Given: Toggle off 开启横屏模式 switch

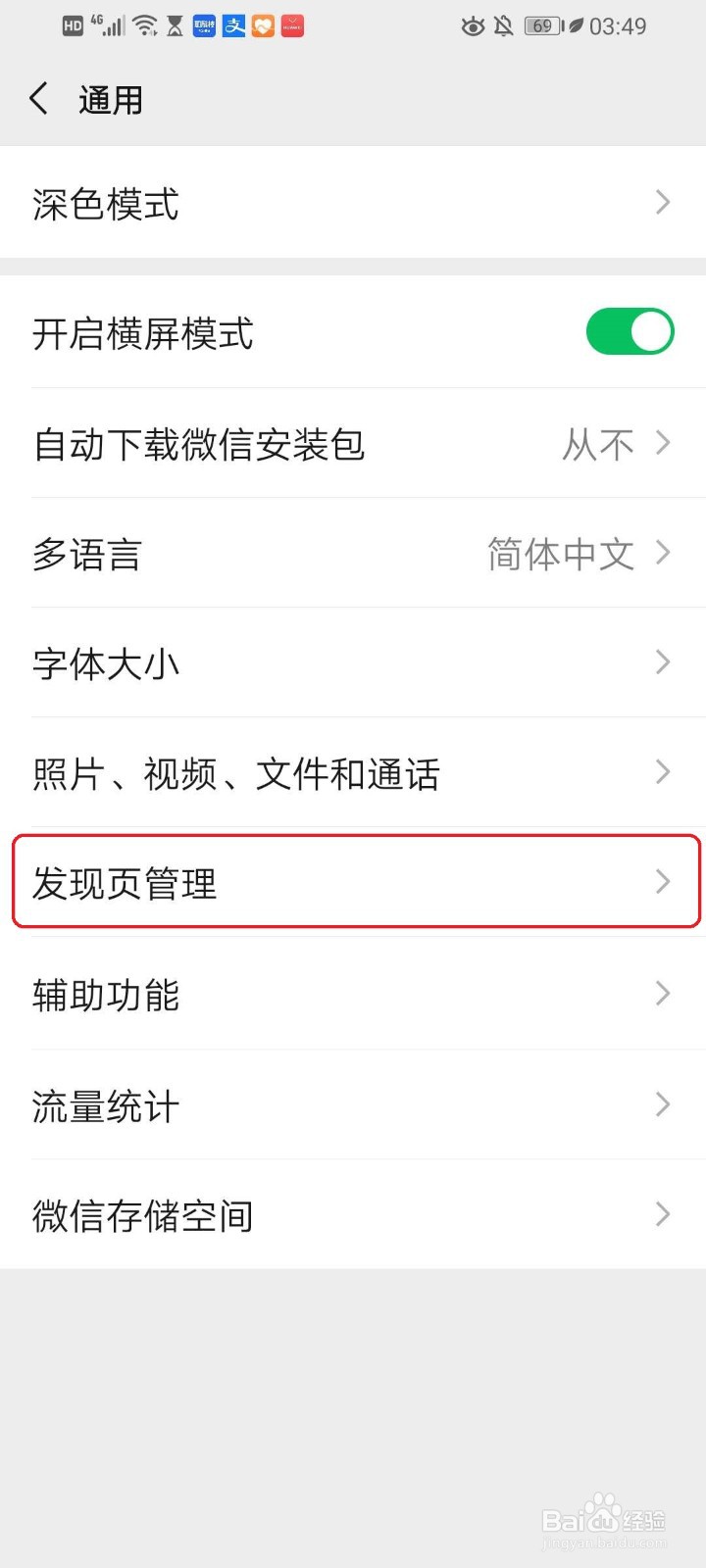Looking at the screenshot, I should (x=630, y=332).
